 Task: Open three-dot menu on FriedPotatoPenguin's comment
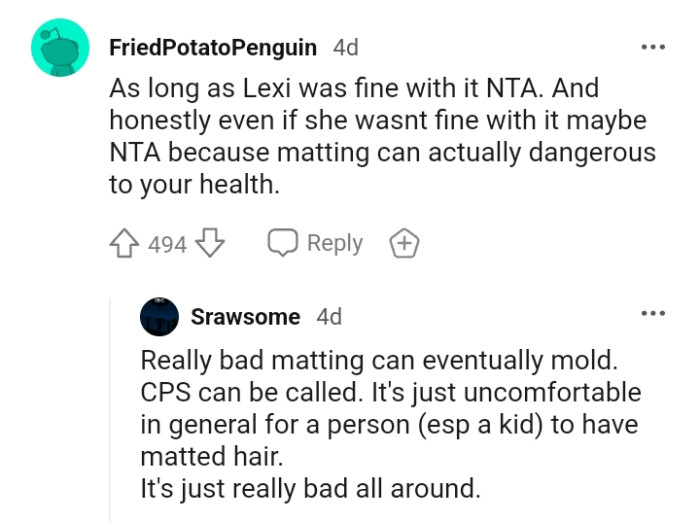tap(653, 47)
